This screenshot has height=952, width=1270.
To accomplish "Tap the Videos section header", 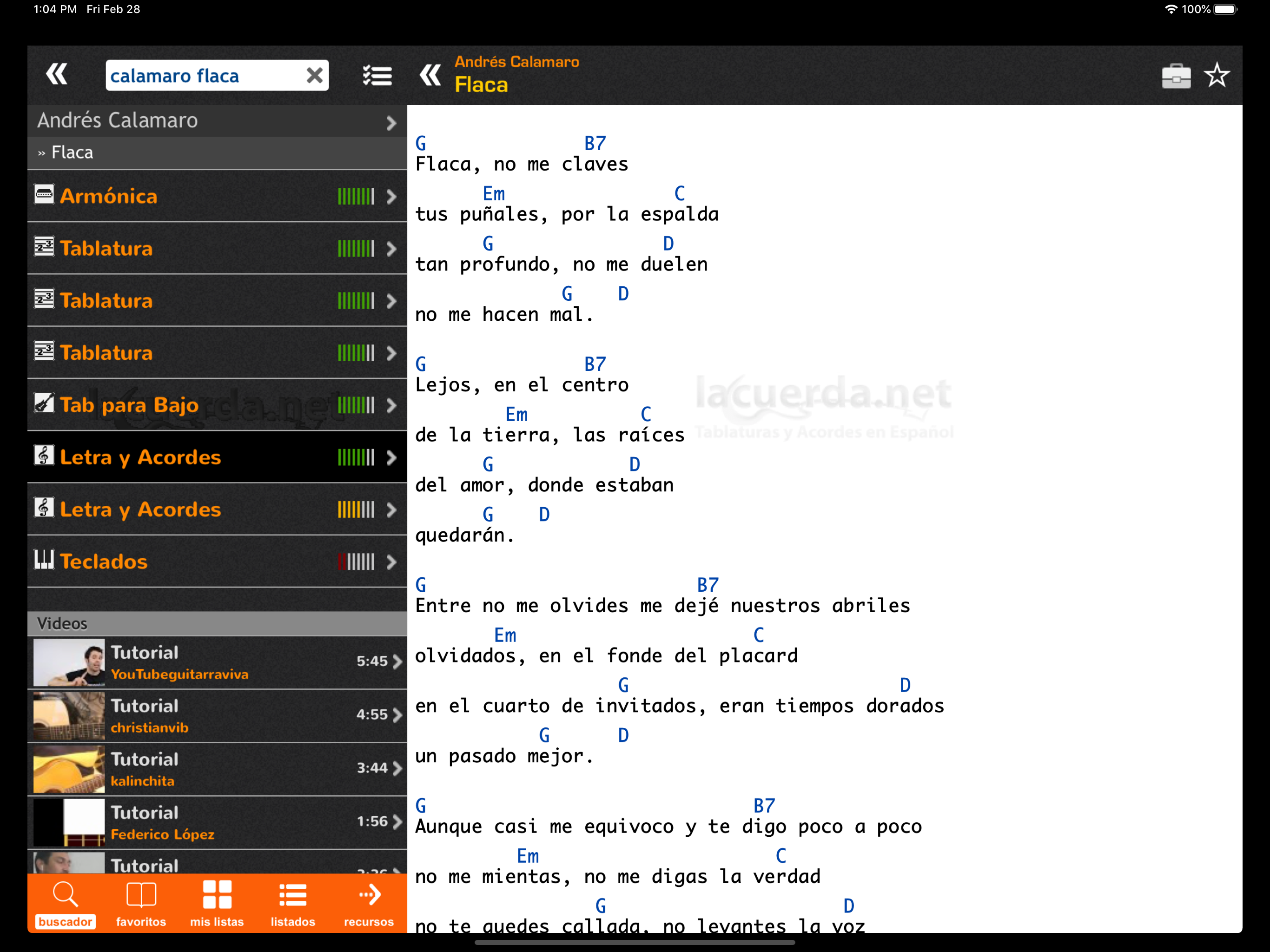I will click(x=217, y=623).
